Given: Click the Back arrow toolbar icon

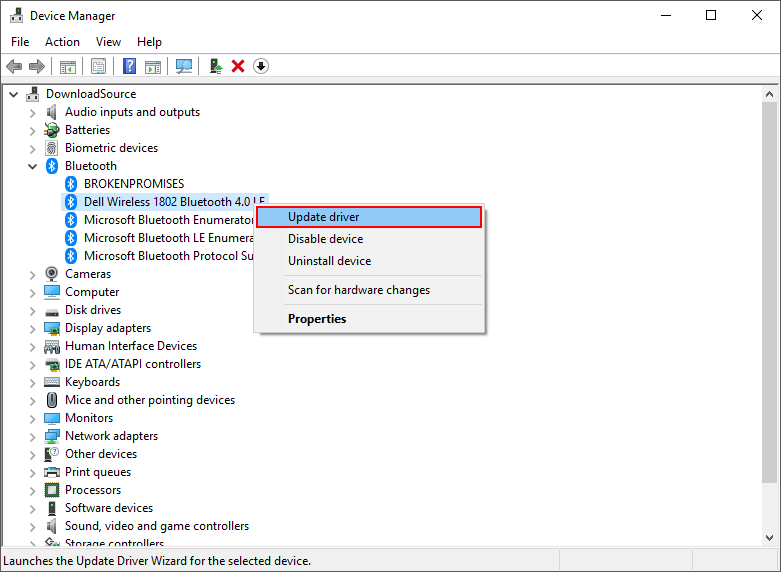Looking at the screenshot, I should (14, 66).
